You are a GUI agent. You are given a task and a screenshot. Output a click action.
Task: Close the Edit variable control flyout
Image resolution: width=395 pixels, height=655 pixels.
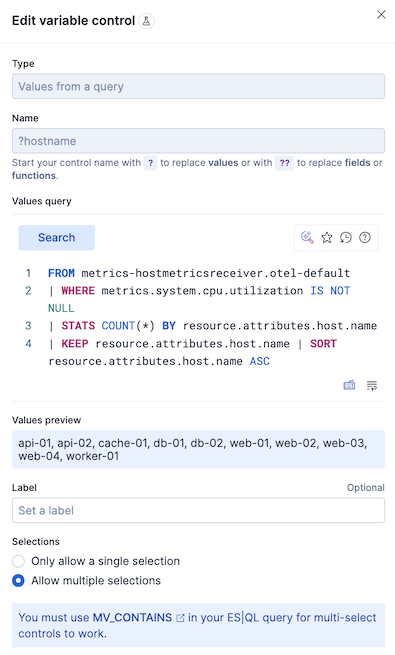381,15
